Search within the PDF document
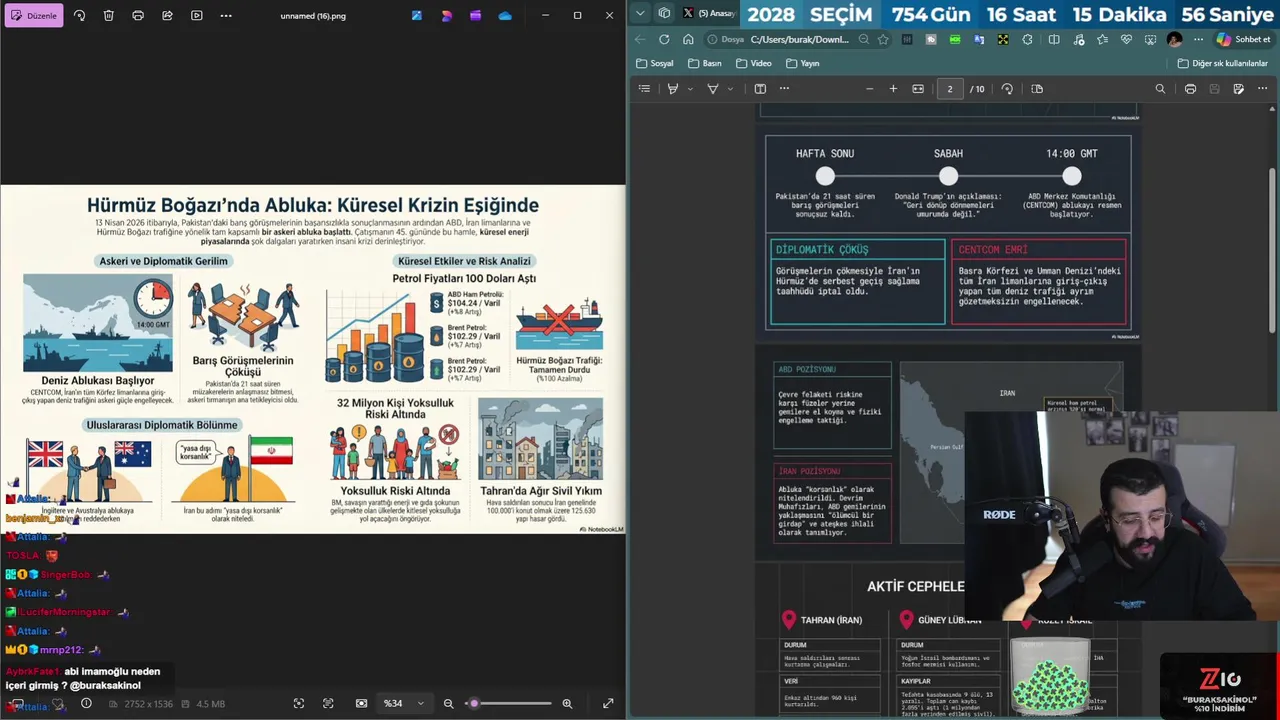Screen dimensions: 1280x720 (x=1160, y=89)
